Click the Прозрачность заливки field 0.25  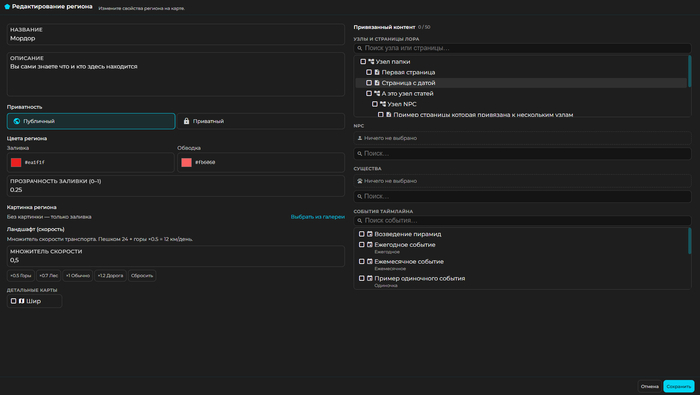176,186
